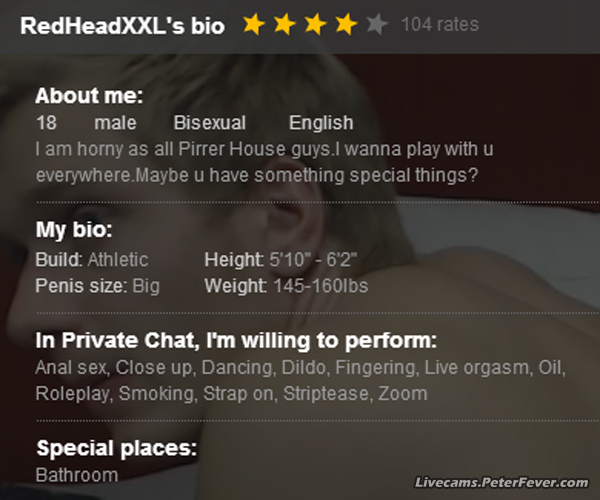The image size is (600, 500).
Task: Click the age value 18
Action: point(46,123)
